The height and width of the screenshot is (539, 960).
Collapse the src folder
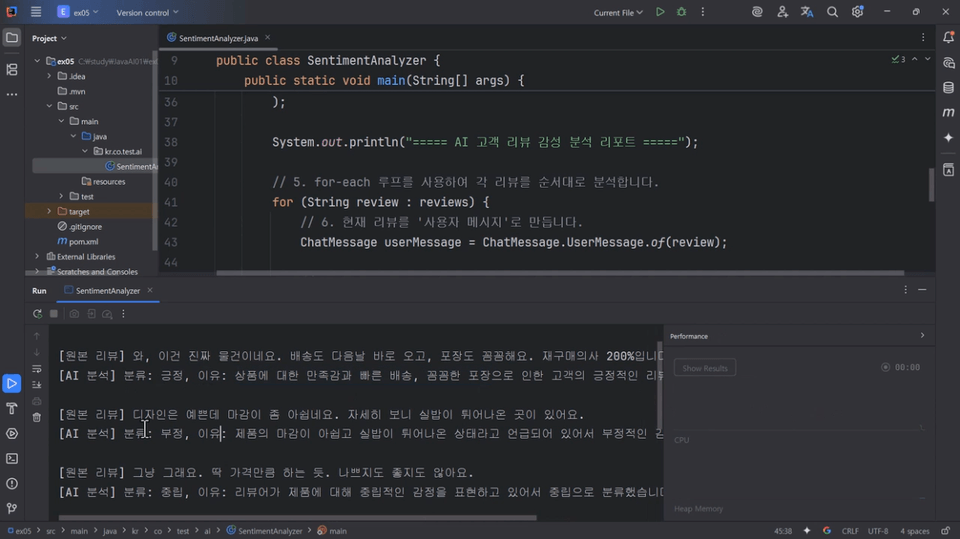click(x=49, y=106)
